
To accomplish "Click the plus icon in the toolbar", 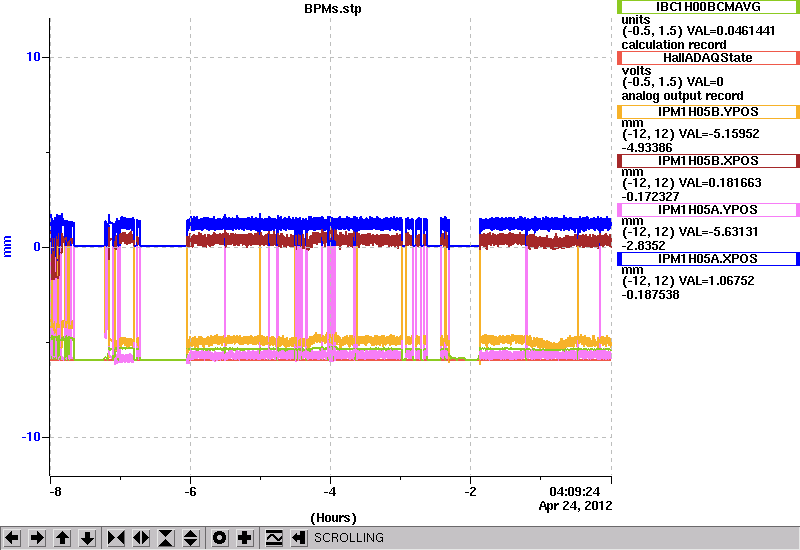I will point(245,538).
